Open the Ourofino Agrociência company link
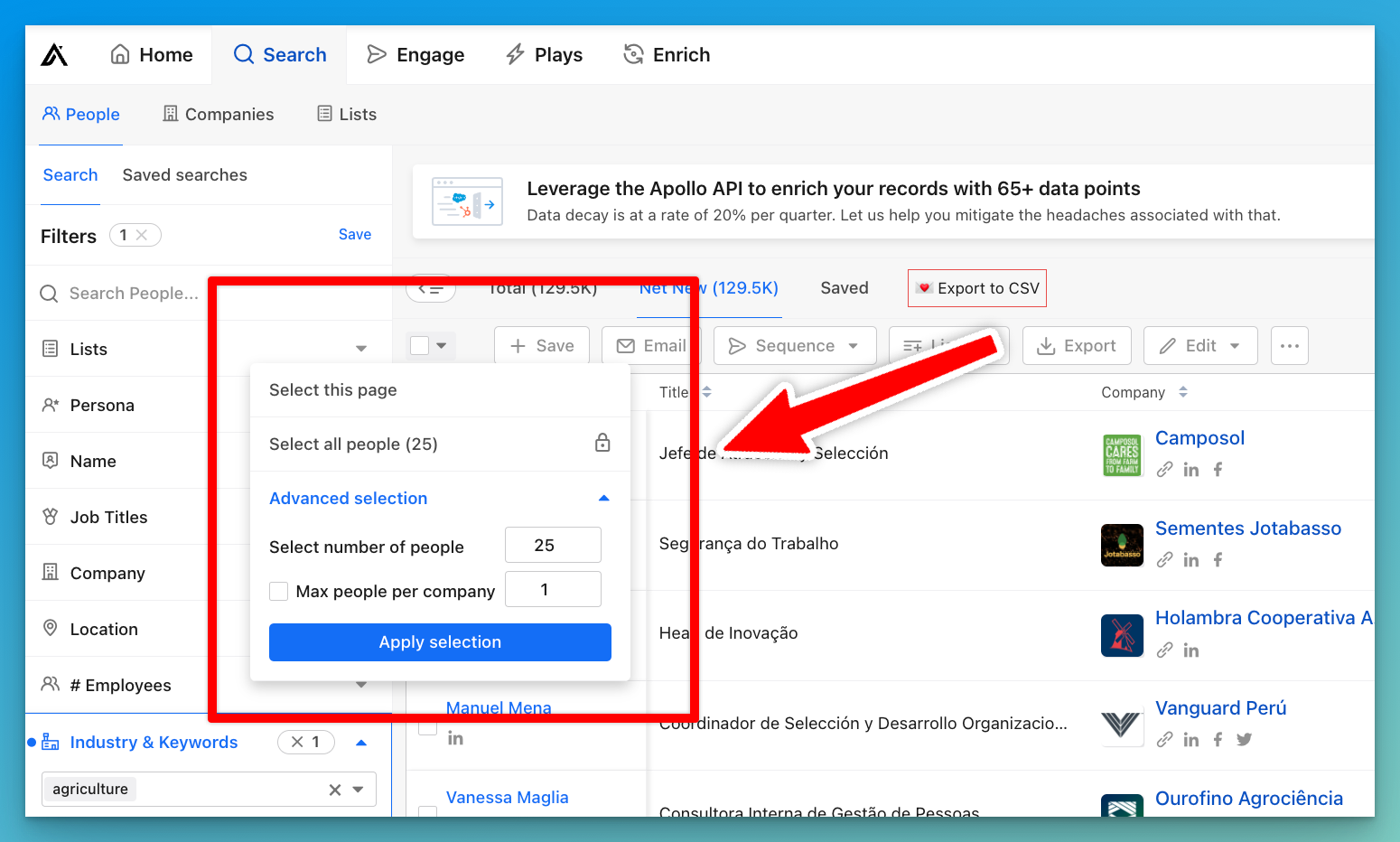Image resolution: width=1400 pixels, height=842 pixels. point(1249,799)
